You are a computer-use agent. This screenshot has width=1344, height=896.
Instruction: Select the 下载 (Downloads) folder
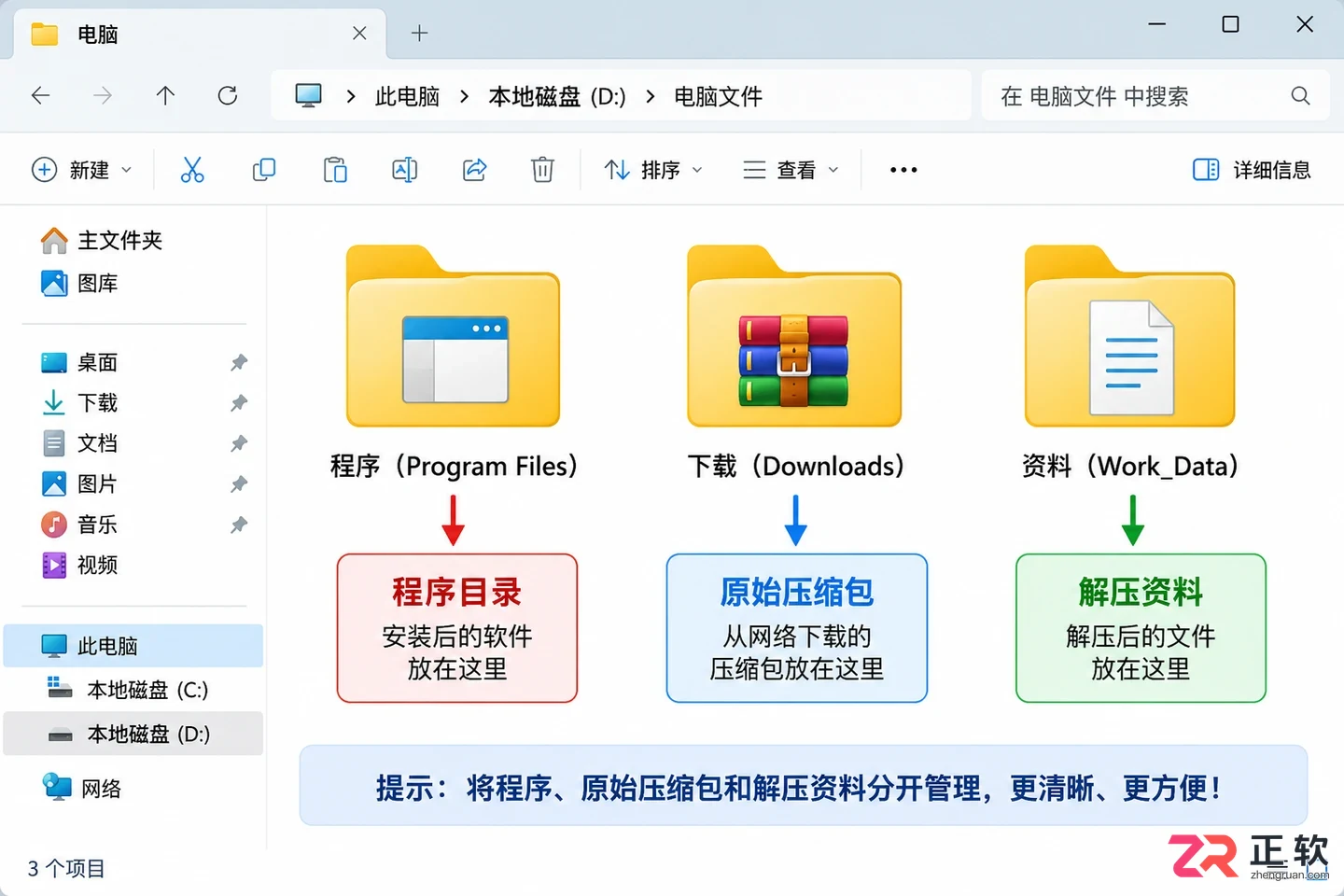795,363
